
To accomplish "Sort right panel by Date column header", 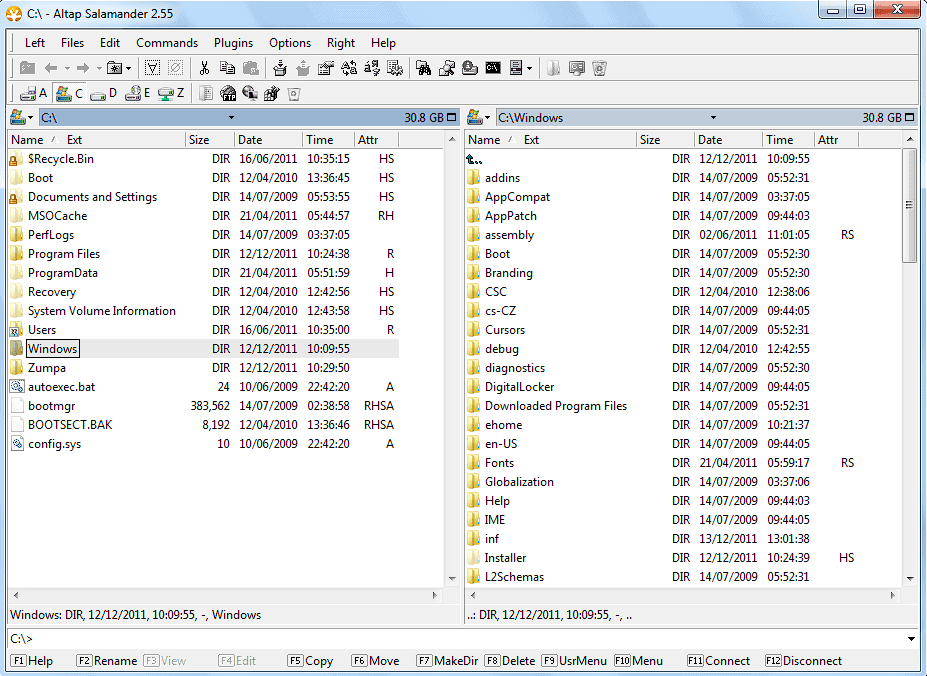I will (728, 140).
